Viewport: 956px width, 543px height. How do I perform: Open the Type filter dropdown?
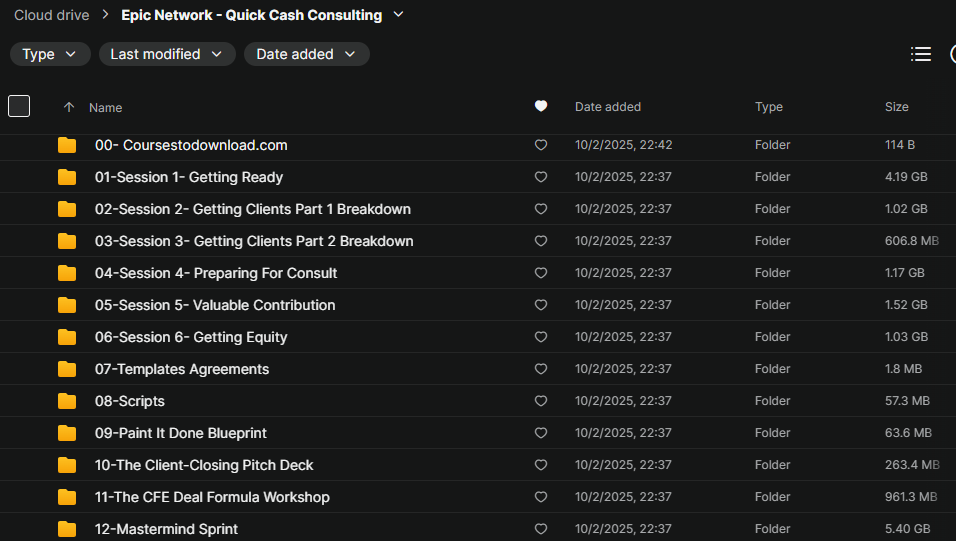pos(50,54)
